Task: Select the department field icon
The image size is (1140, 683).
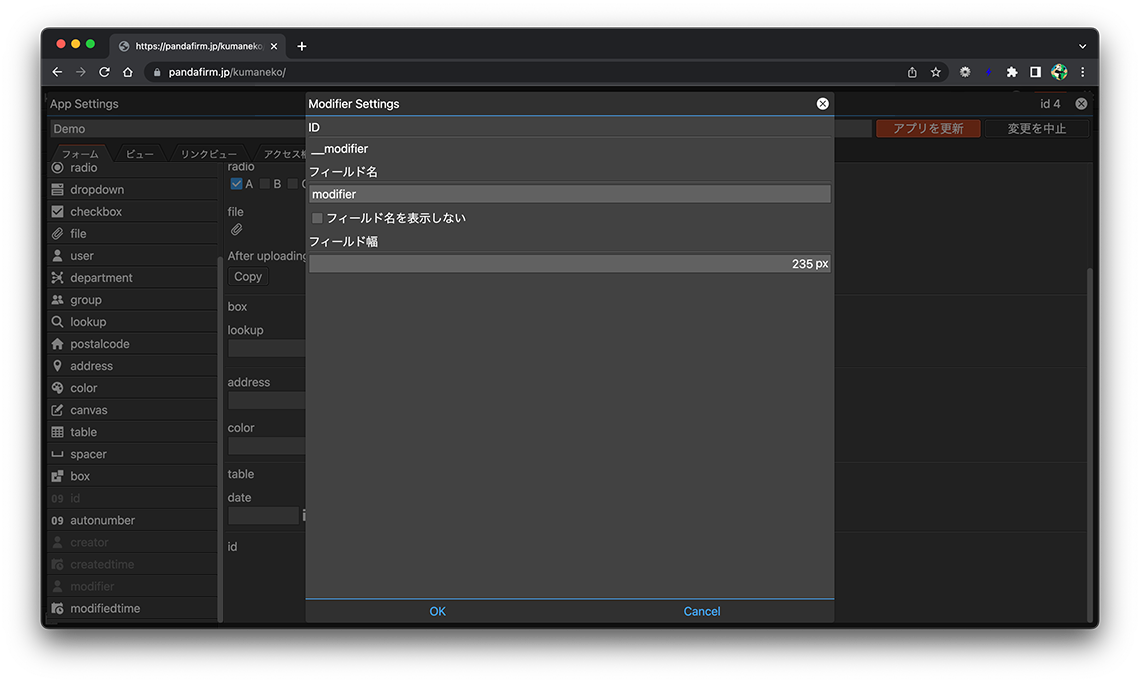Action: (x=58, y=278)
